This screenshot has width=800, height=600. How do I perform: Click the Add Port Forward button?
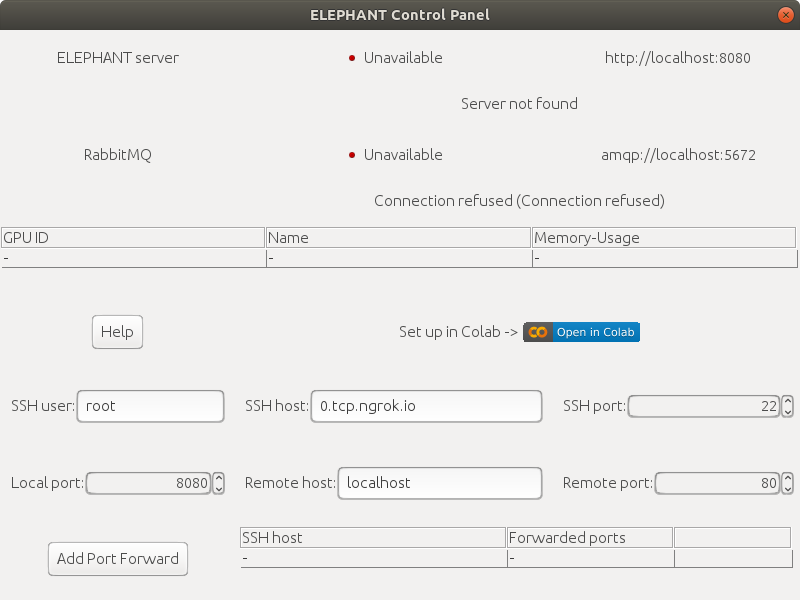pyautogui.click(x=118, y=559)
